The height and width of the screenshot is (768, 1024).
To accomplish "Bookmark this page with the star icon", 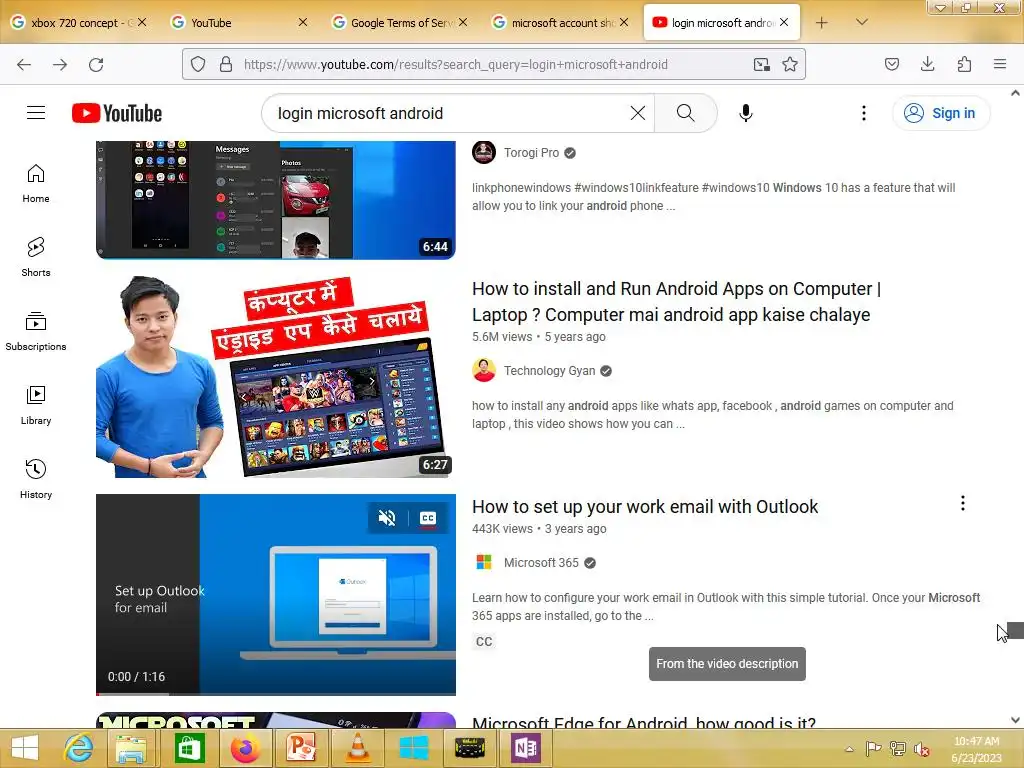I will [790, 64].
